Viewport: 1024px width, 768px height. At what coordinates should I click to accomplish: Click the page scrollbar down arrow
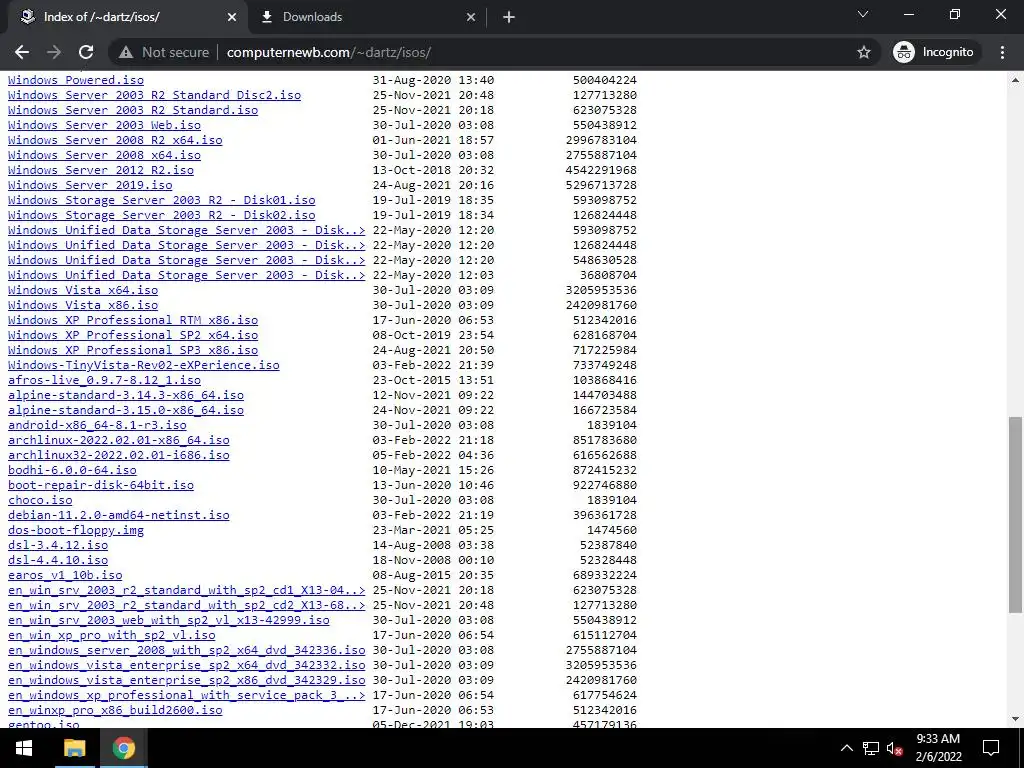click(1015, 719)
